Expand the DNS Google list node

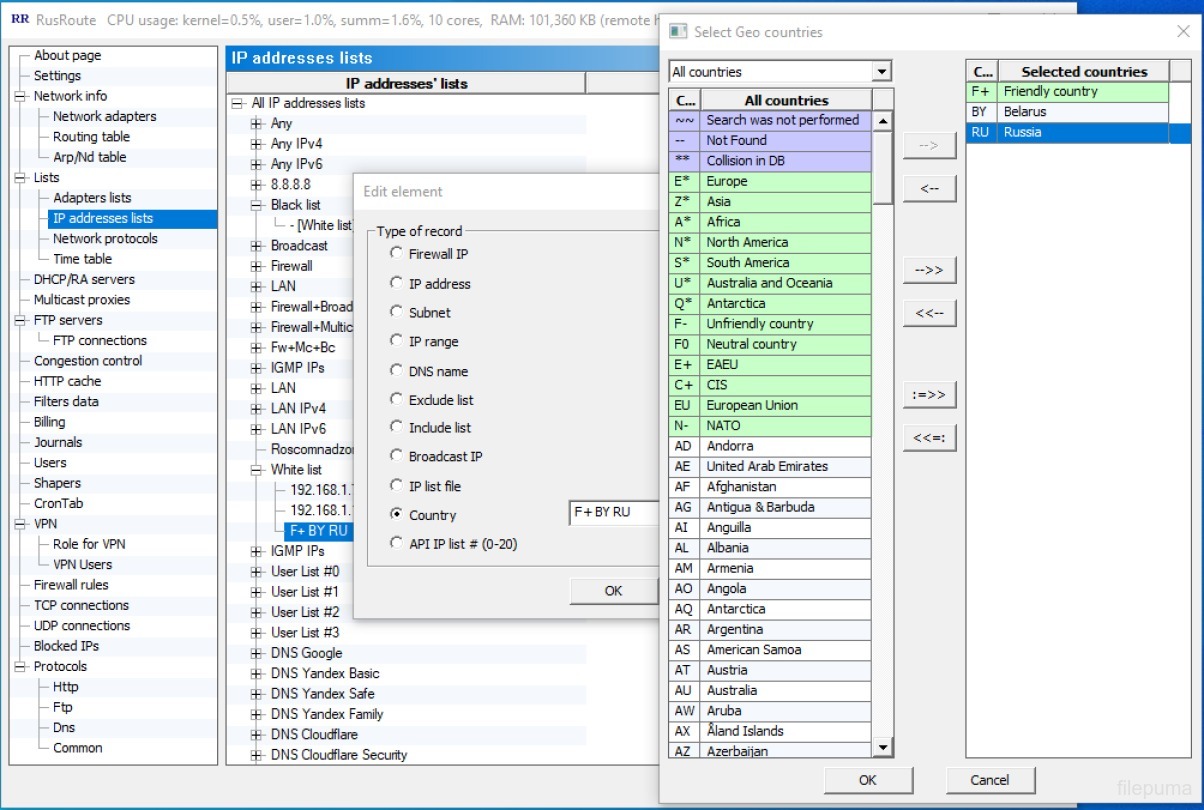tap(257, 653)
